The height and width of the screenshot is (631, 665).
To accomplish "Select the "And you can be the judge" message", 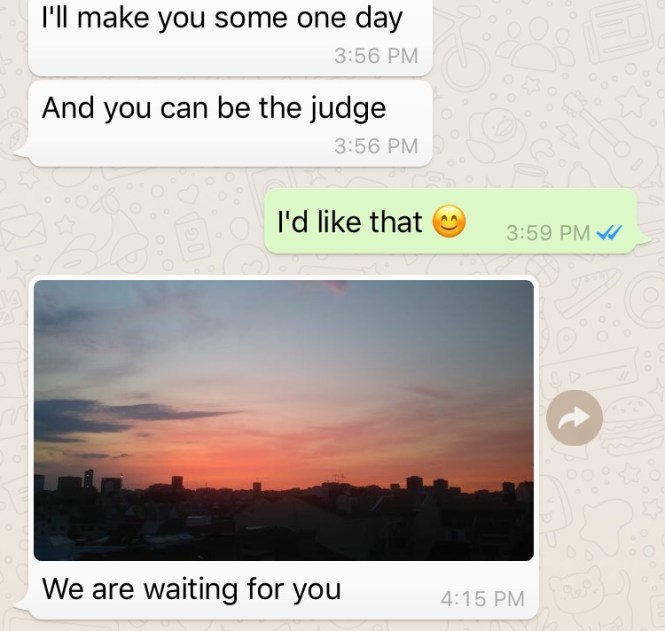I will coord(230,123).
